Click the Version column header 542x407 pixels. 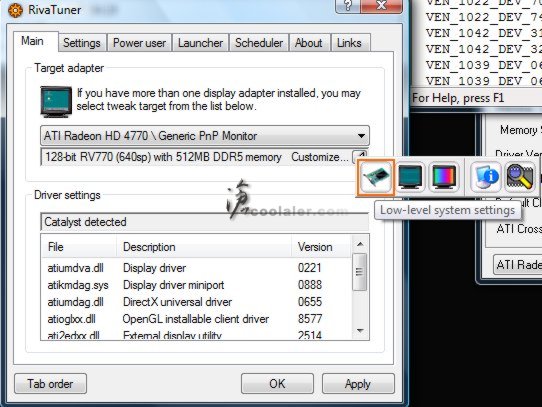tap(321, 247)
